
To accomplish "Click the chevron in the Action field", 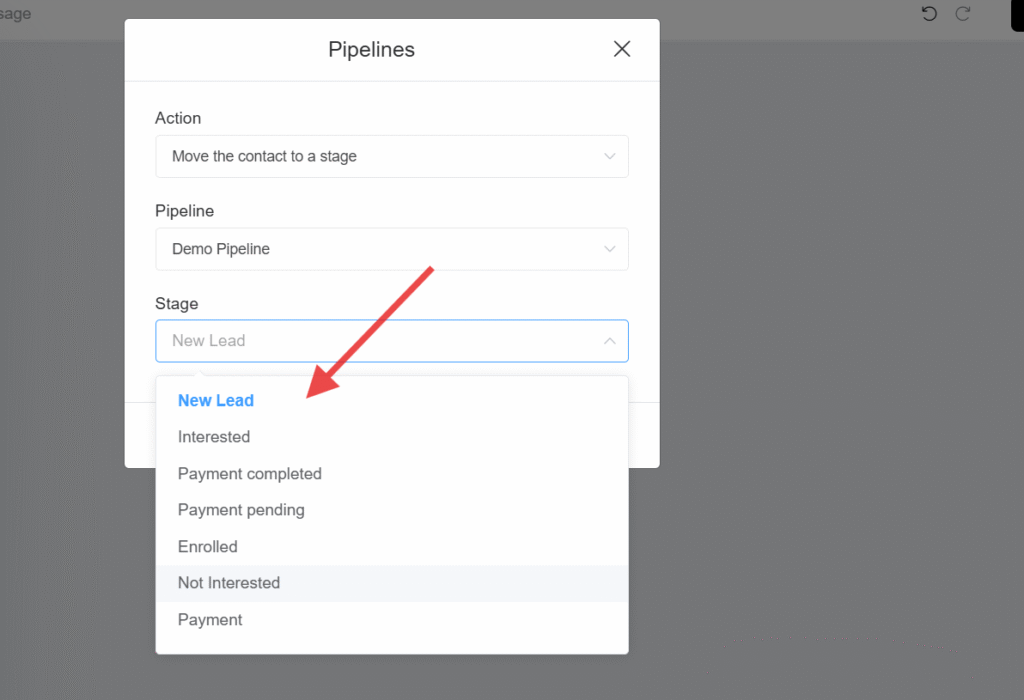I will [x=609, y=157].
